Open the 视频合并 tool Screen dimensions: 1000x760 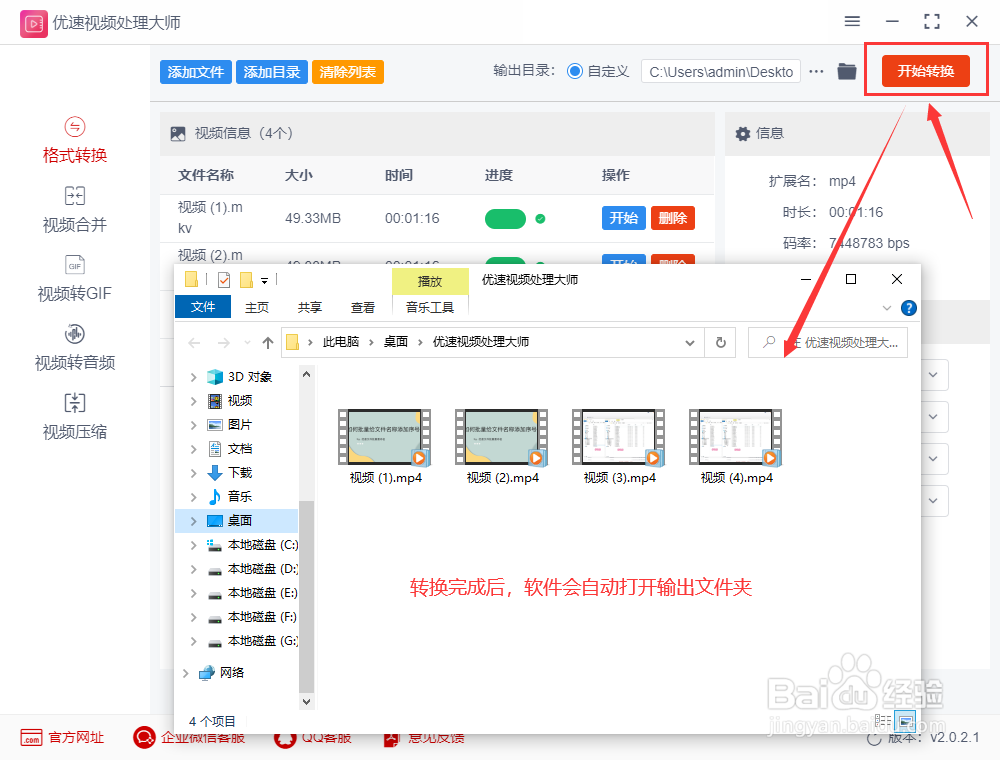click(74, 210)
